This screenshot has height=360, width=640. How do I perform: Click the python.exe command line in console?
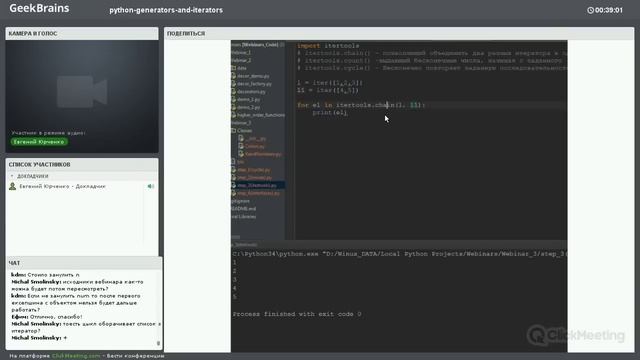coord(399,254)
